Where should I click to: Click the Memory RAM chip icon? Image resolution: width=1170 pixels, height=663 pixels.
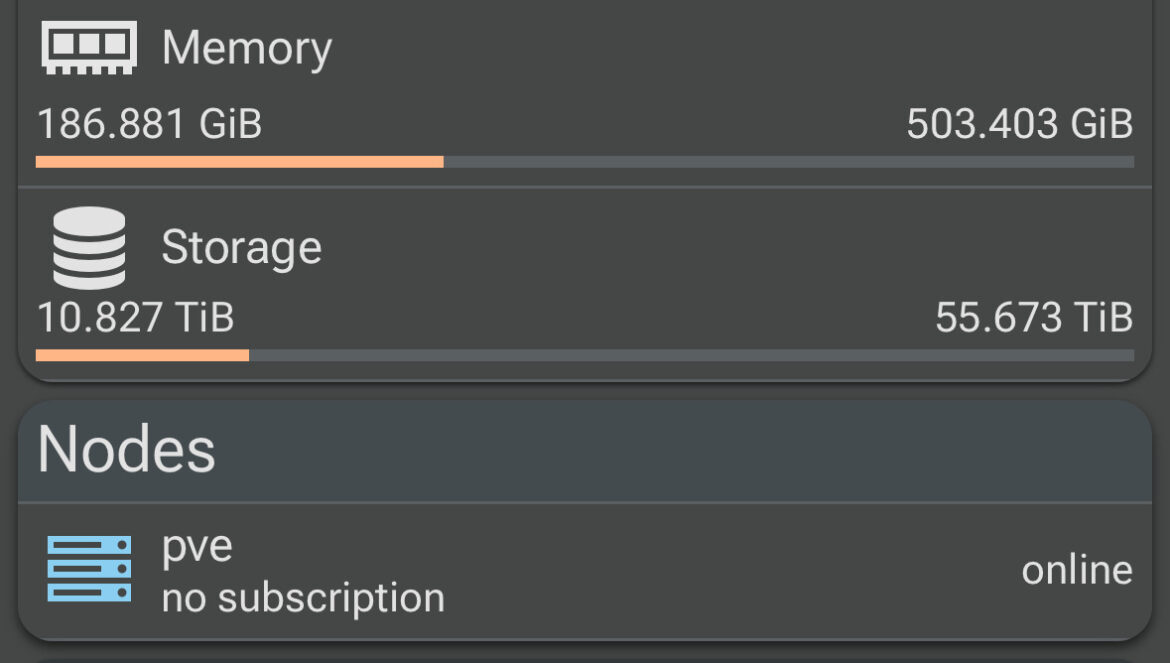click(x=89, y=47)
